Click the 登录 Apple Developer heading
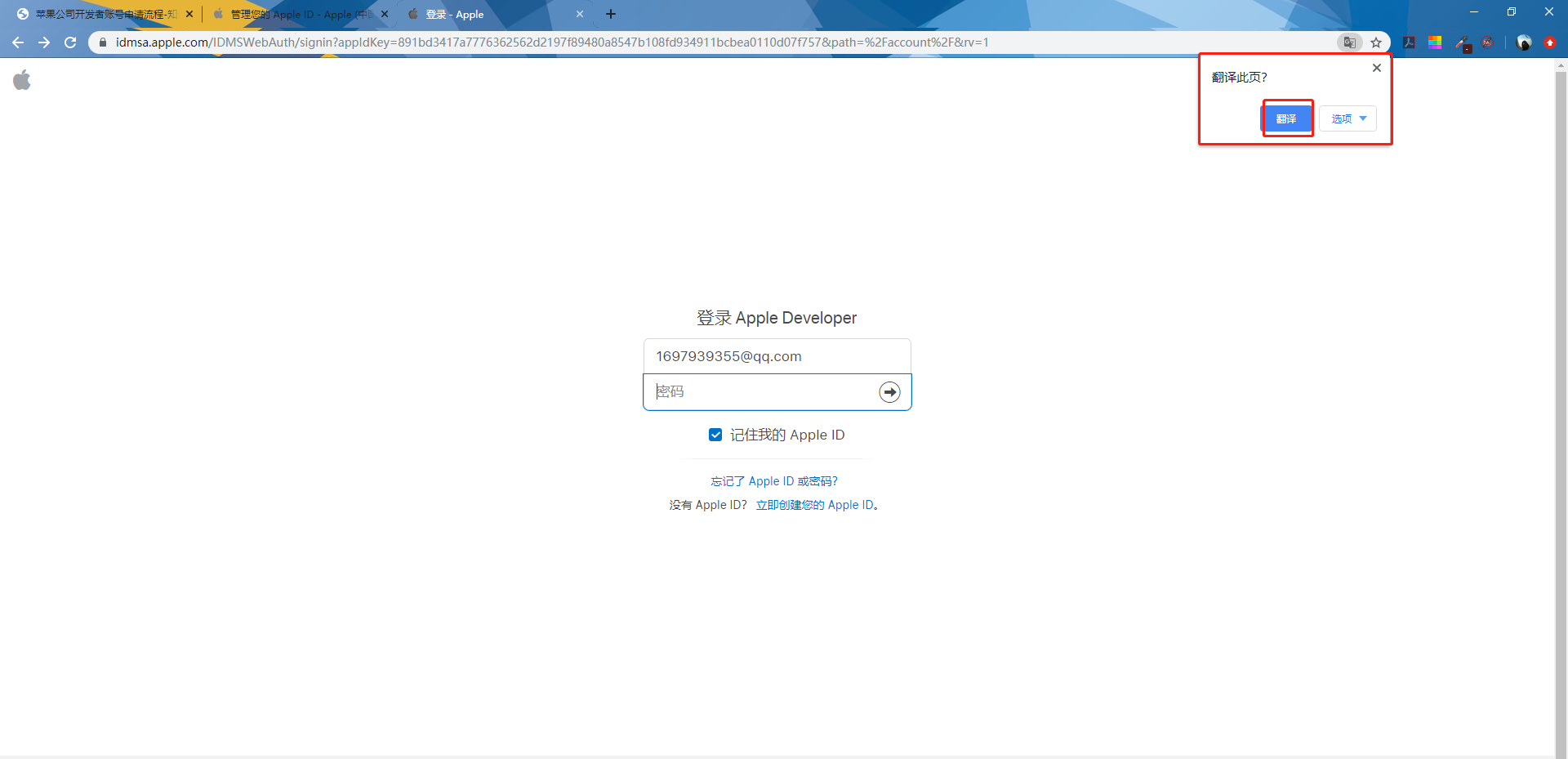The height and width of the screenshot is (759, 1568). (x=777, y=318)
